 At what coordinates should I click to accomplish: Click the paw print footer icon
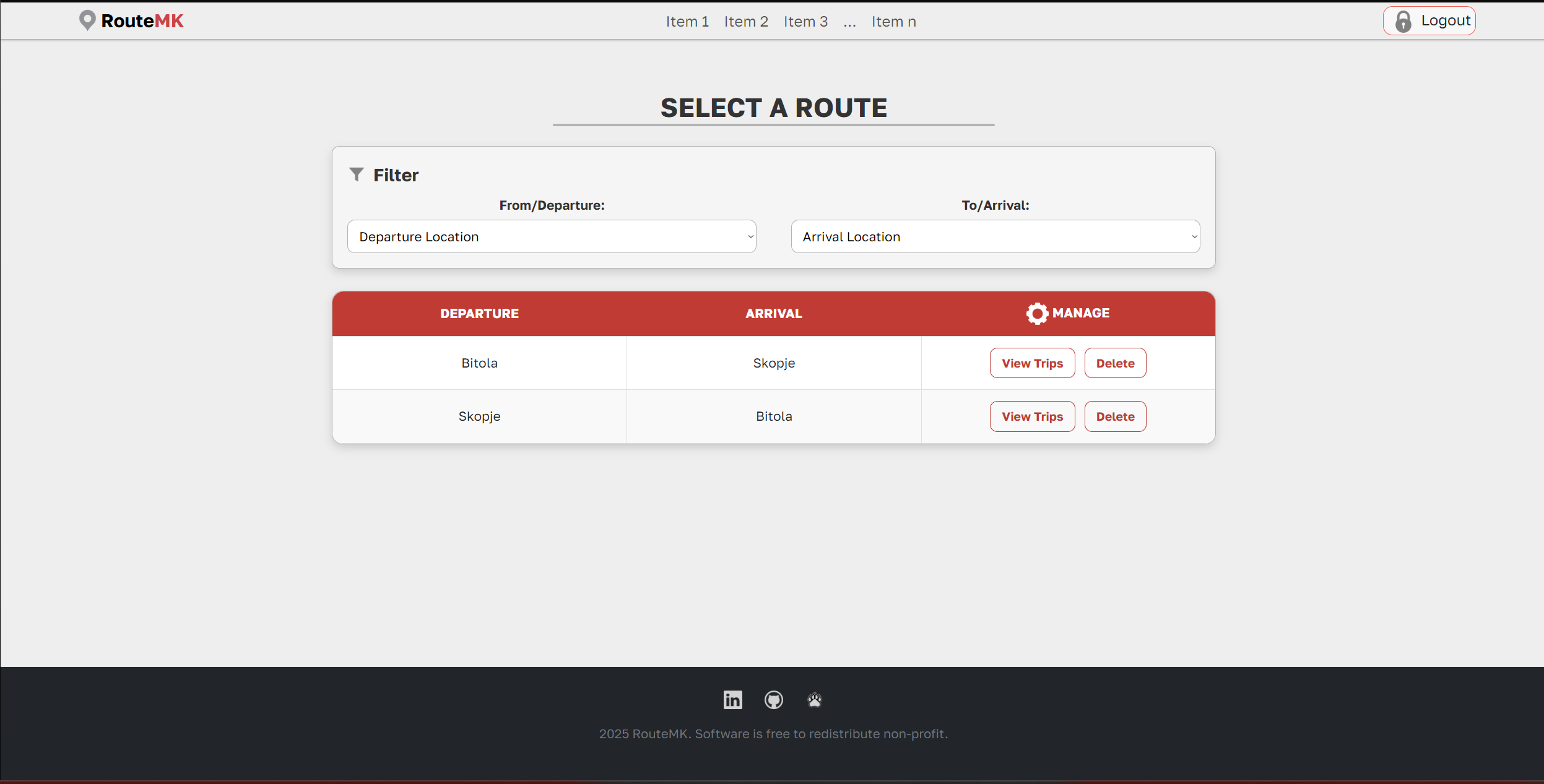814,700
